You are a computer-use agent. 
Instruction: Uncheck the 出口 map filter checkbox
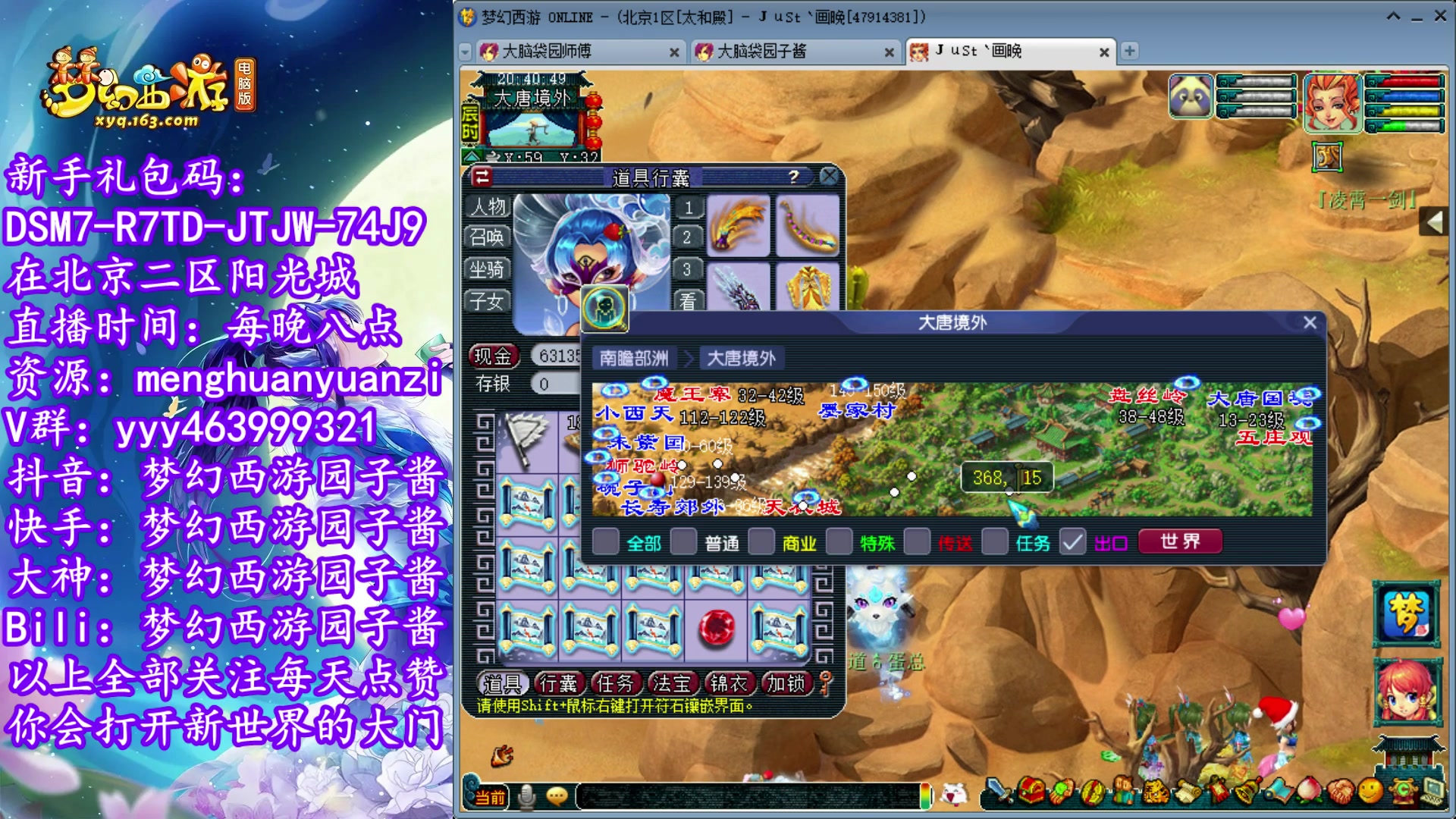coord(1072,542)
